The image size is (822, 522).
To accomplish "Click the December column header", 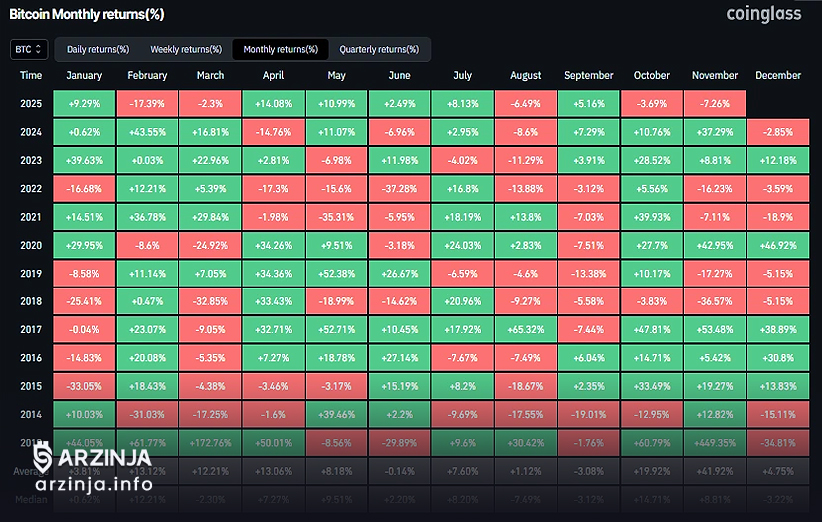I will 778,75.
